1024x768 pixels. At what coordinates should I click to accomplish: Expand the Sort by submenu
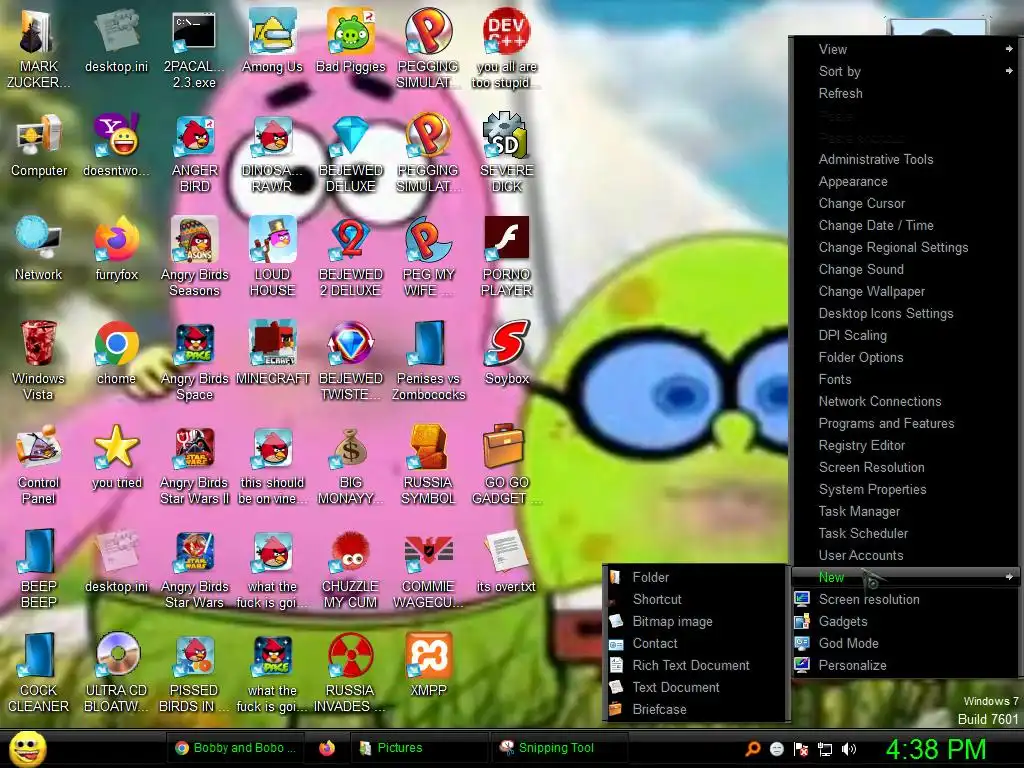click(x=904, y=71)
